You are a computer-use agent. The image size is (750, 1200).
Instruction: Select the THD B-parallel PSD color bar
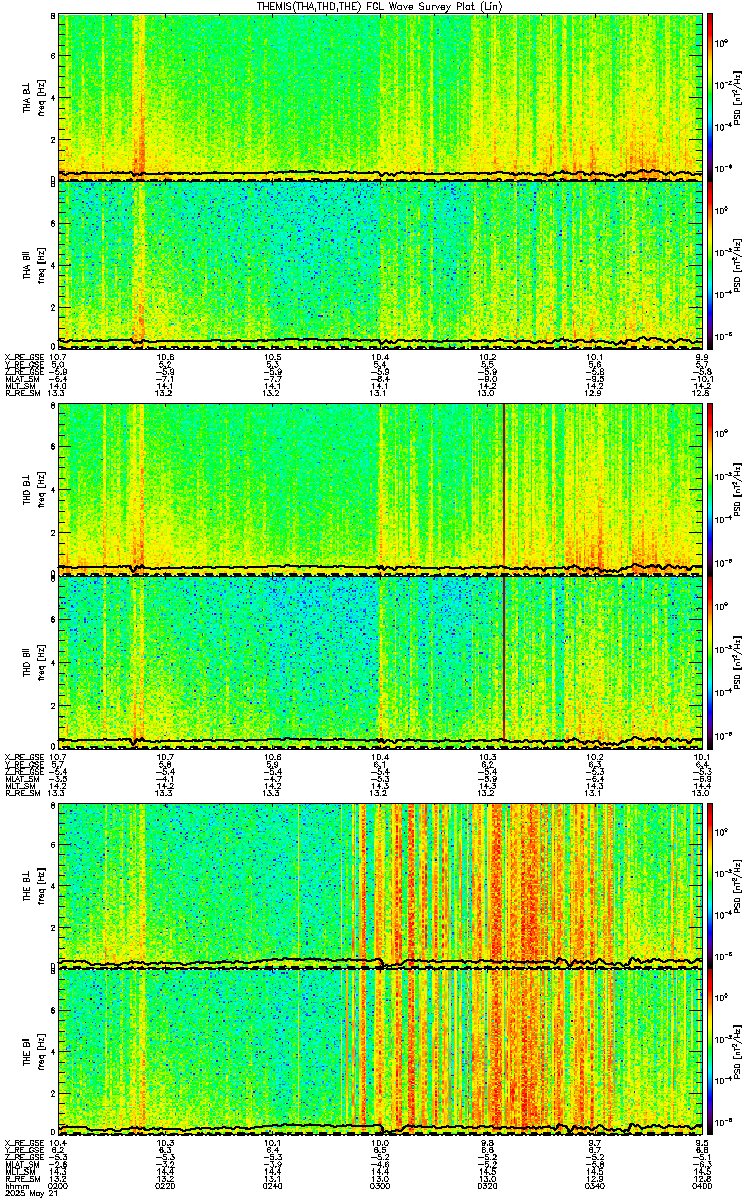(711, 661)
